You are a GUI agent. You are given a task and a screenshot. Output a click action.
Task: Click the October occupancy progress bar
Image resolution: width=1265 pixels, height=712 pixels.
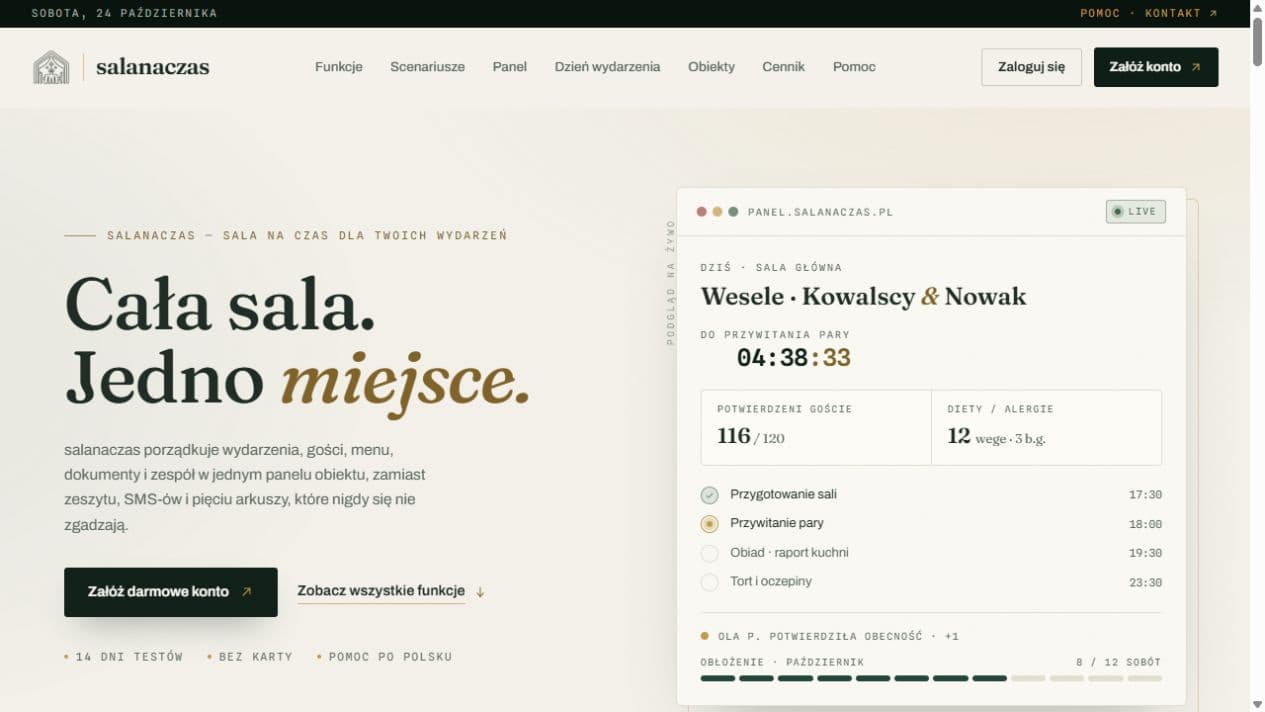(931, 678)
